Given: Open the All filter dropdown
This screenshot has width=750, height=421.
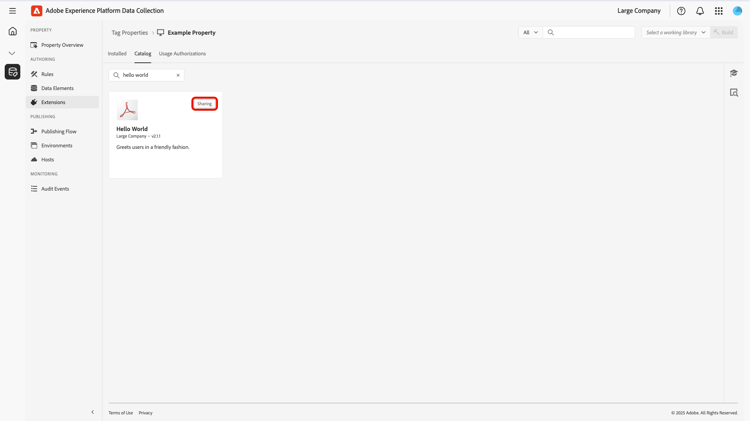Looking at the screenshot, I should click(x=530, y=33).
